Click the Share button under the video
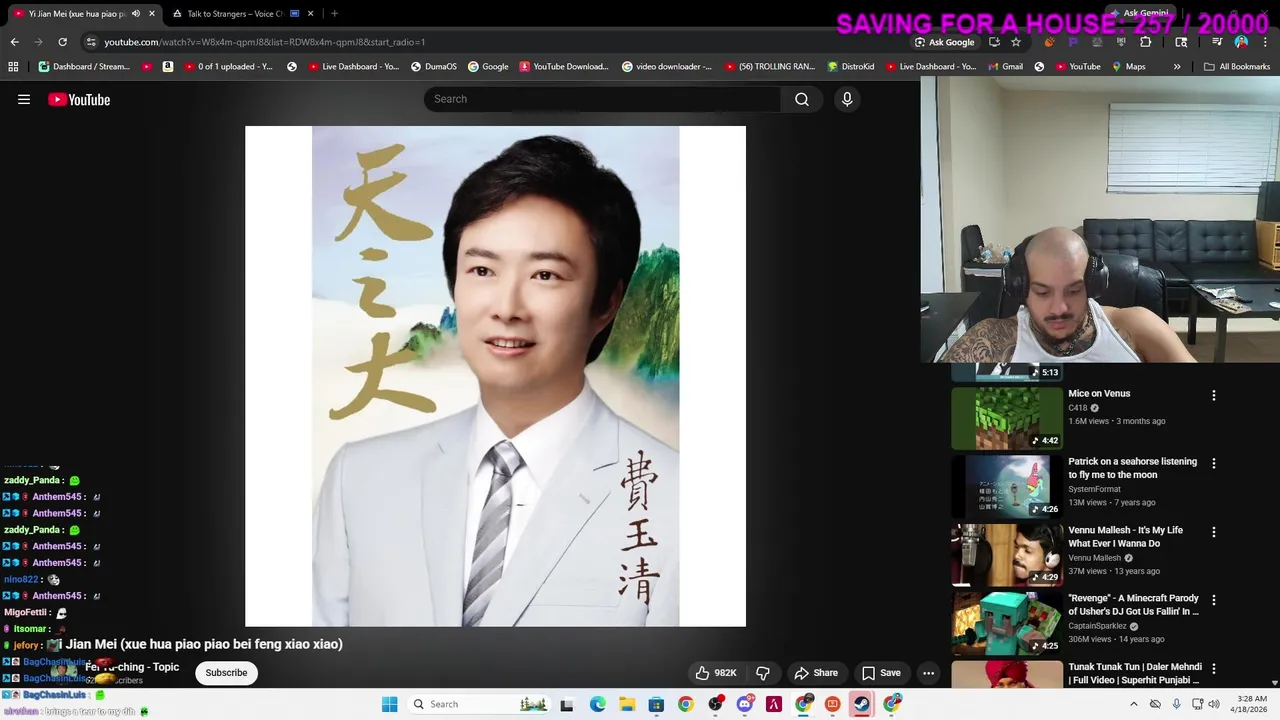The width and height of the screenshot is (1280, 720). 816,673
